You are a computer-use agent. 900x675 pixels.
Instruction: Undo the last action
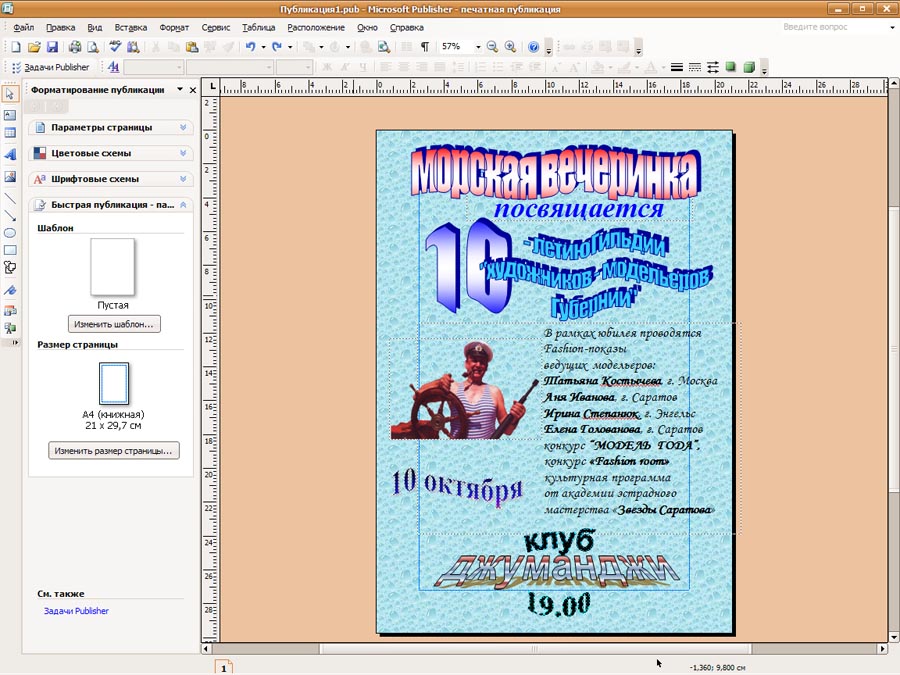pyautogui.click(x=250, y=47)
